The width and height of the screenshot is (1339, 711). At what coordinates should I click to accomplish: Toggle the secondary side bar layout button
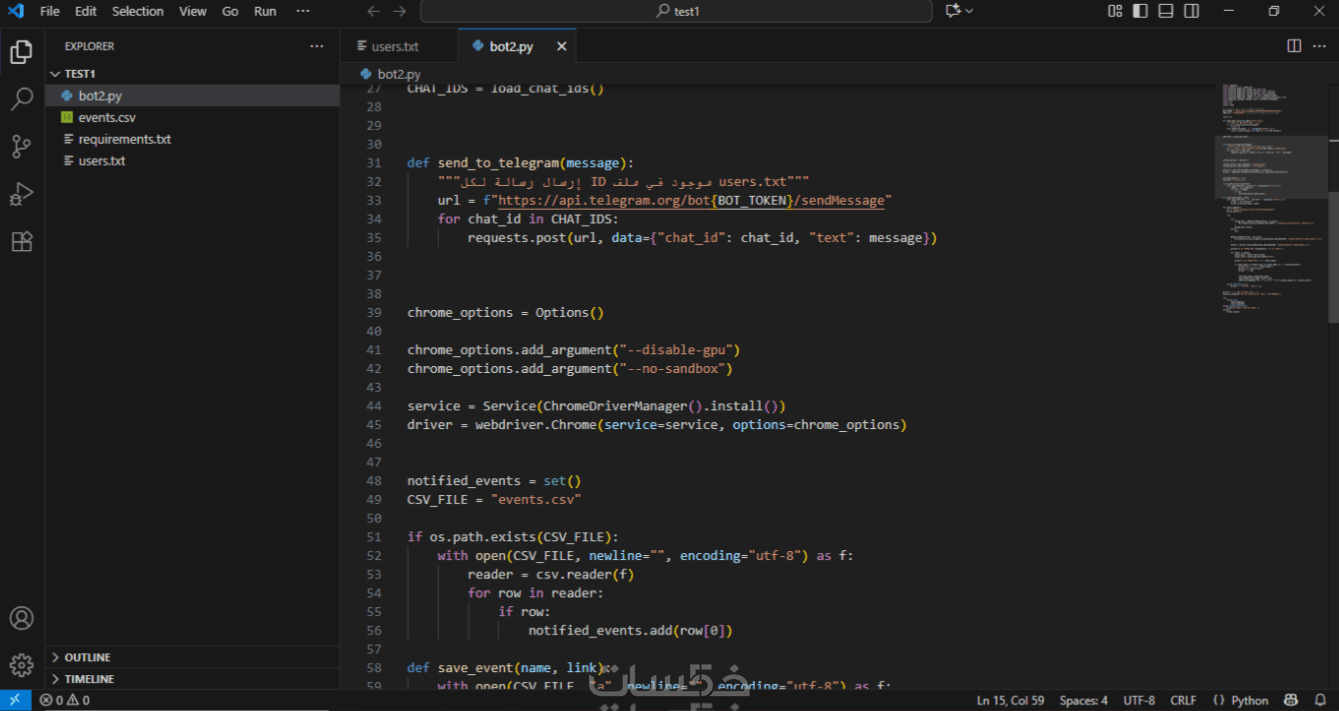click(1191, 11)
